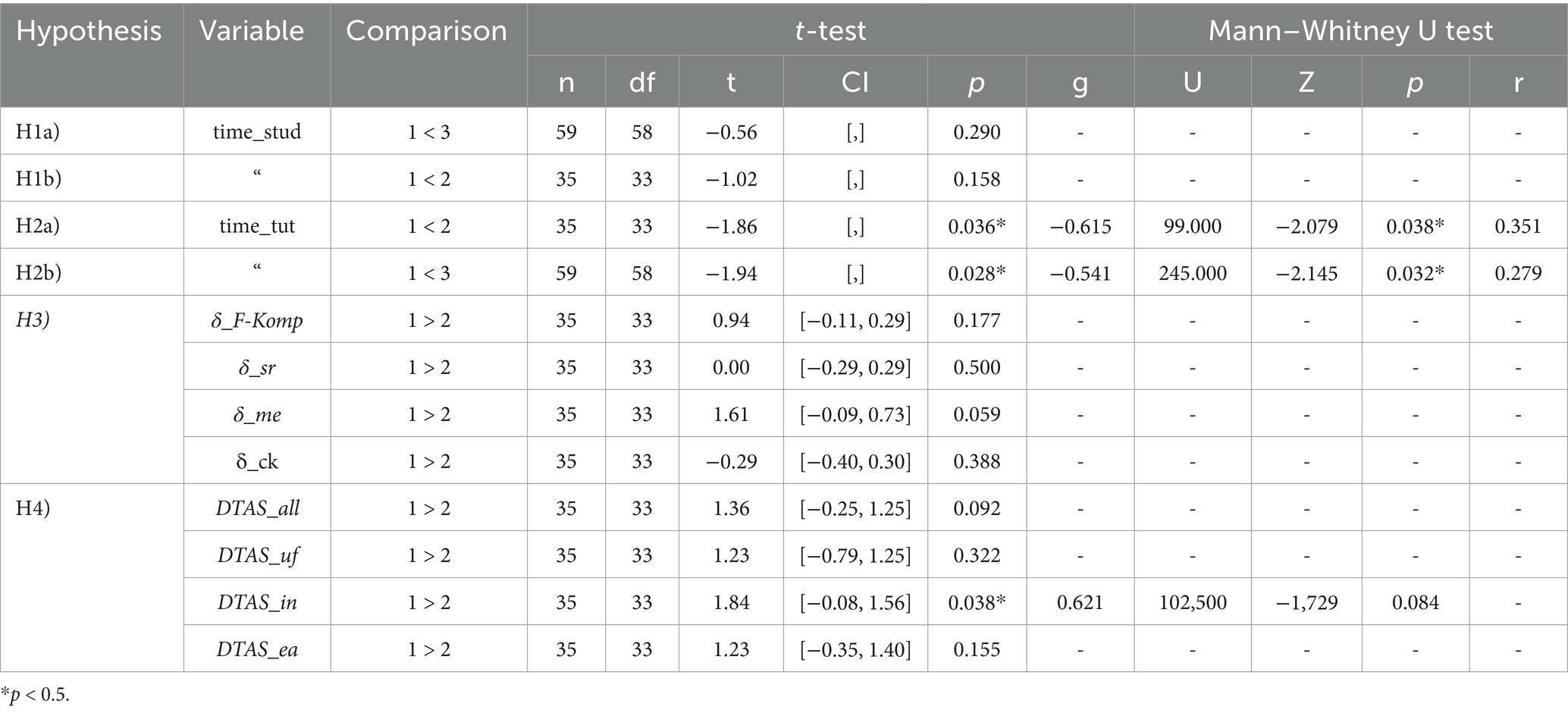Click the confidence interval [−0.09, 0.73]
Screen dimensions: 1568x713
click(855, 414)
